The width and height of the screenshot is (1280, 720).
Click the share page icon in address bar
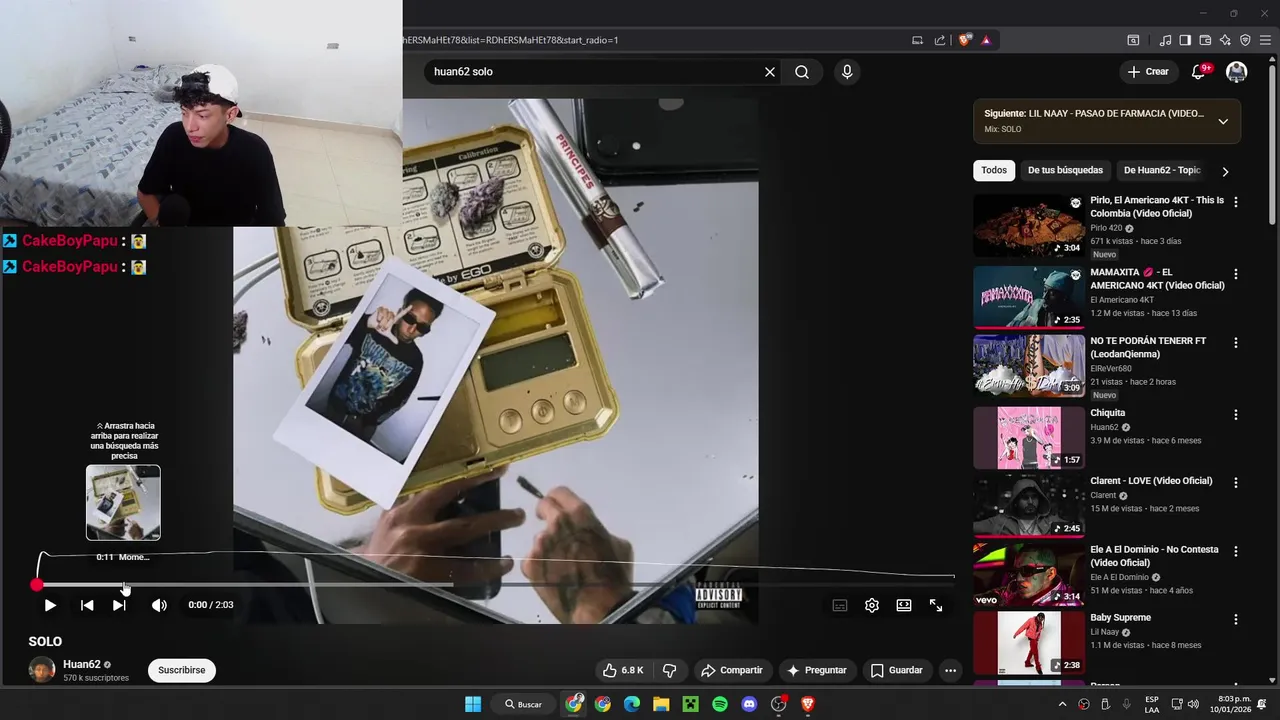pos(940,40)
